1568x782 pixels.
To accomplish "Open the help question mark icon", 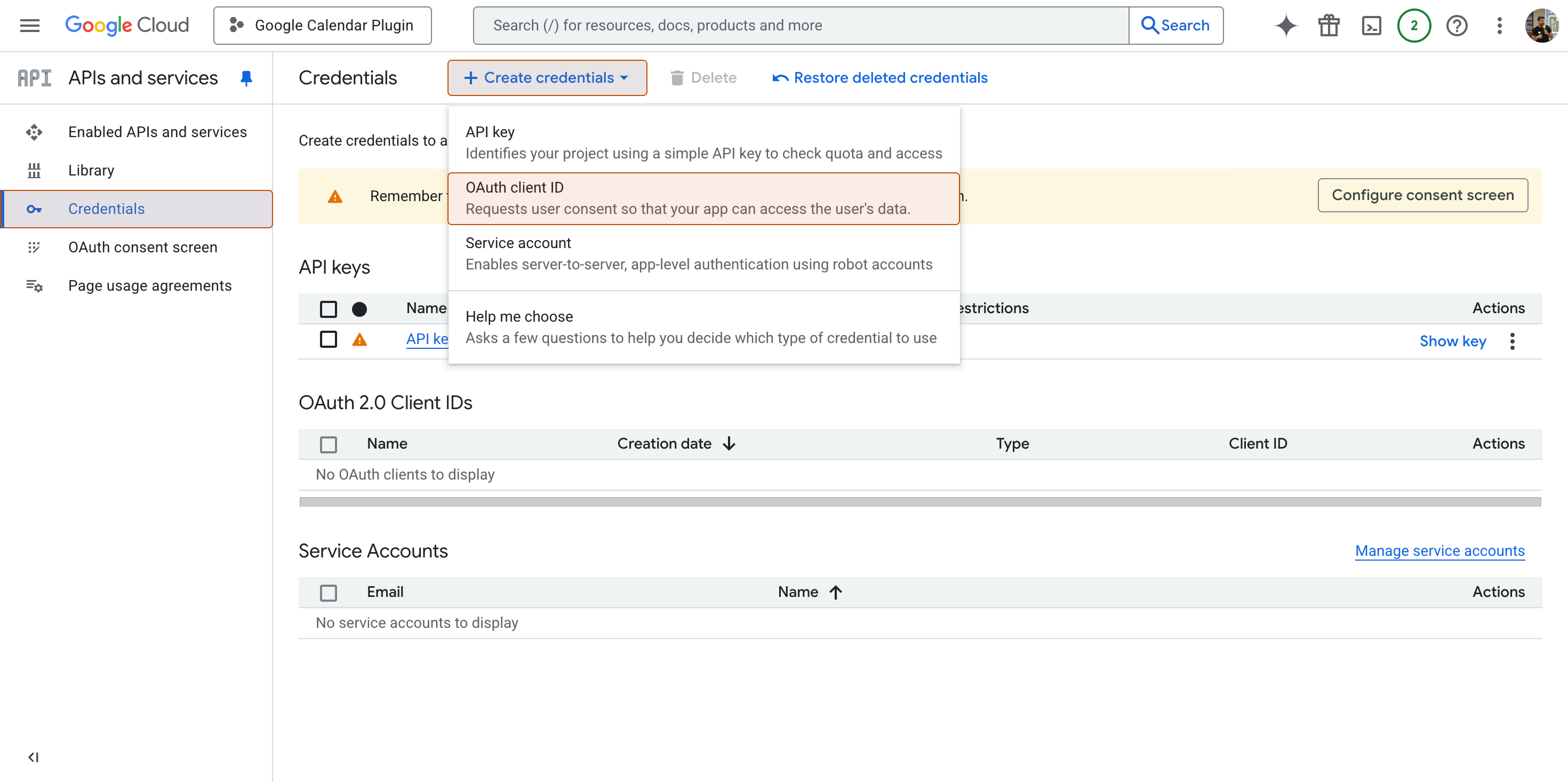I will coord(1457,26).
